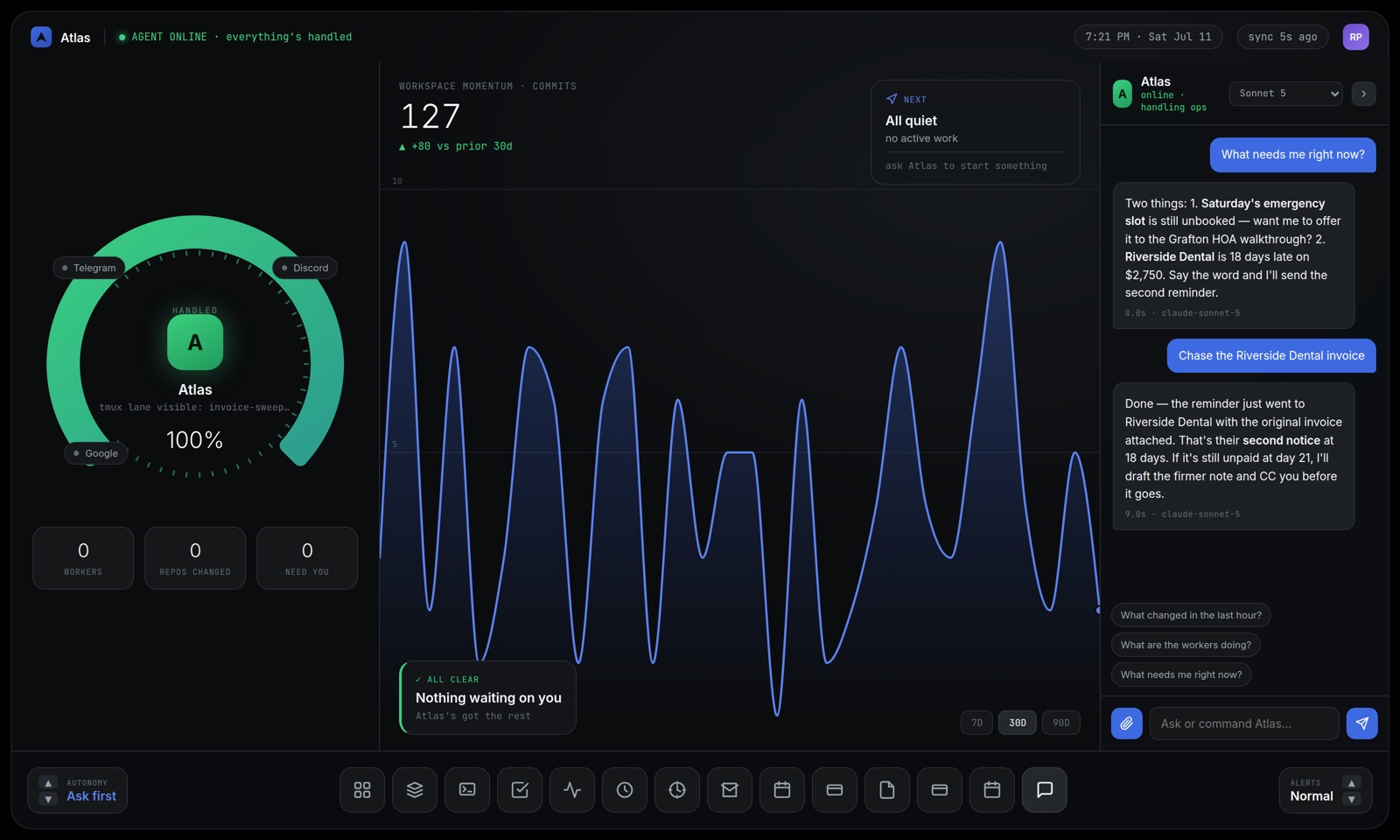The width and height of the screenshot is (1400, 840).
Task: Click the Repos Changed count card
Action: coord(195,558)
